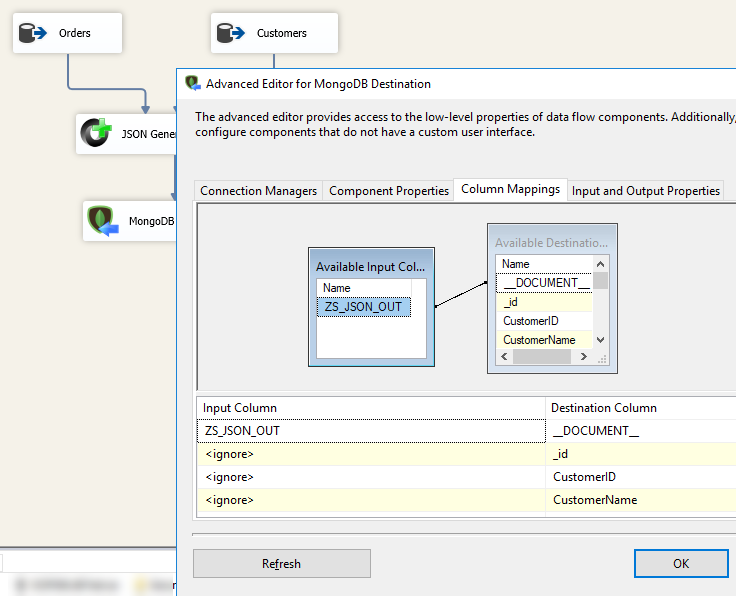This screenshot has width=736, height=596.
Task: Click the CustomerName destination column grid cell
Action: [641, 500]
